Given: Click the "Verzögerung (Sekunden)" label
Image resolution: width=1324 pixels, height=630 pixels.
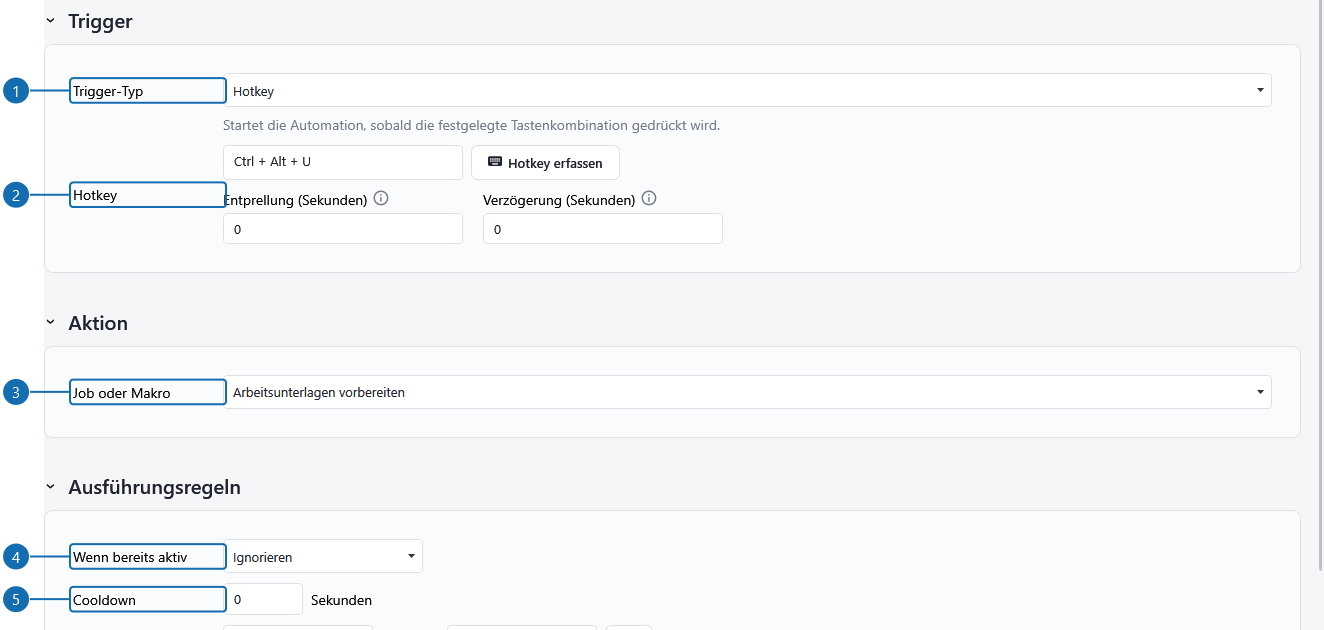Looking at the screenshot, I should pos(559,200).
